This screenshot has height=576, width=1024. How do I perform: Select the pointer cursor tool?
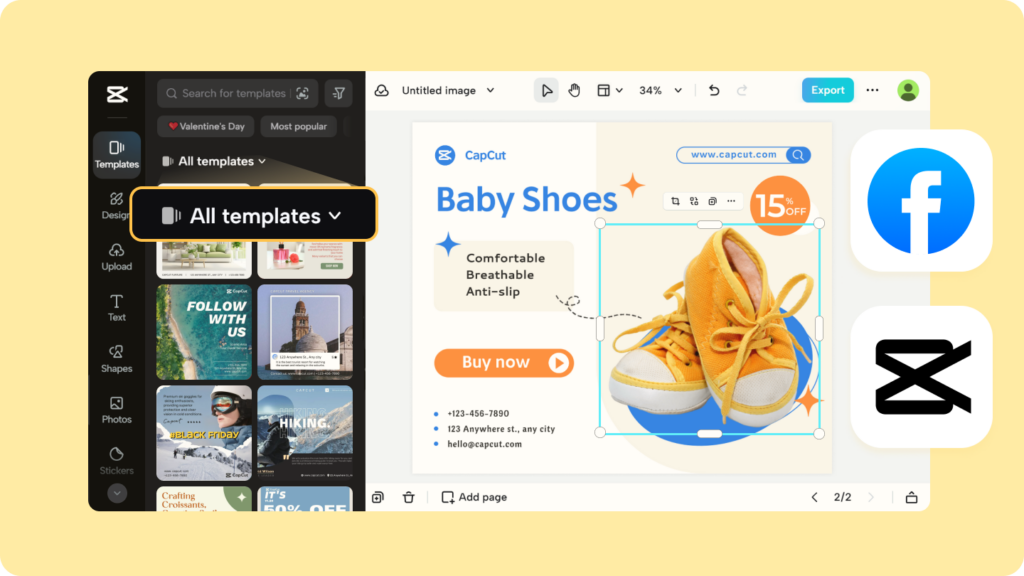546,90
